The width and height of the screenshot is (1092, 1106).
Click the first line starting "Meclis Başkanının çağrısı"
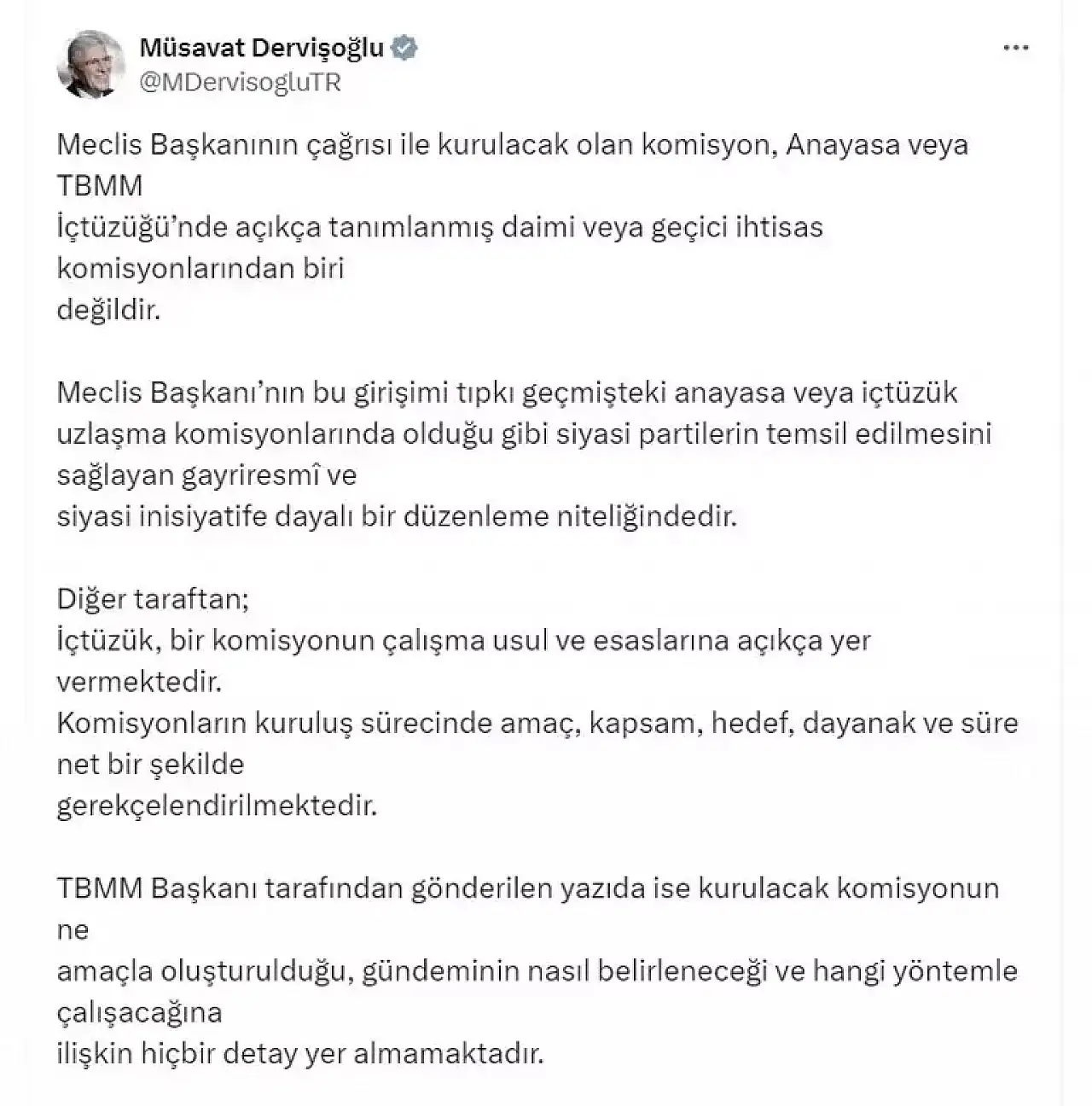pyautogui.click(x=512, y=144)
